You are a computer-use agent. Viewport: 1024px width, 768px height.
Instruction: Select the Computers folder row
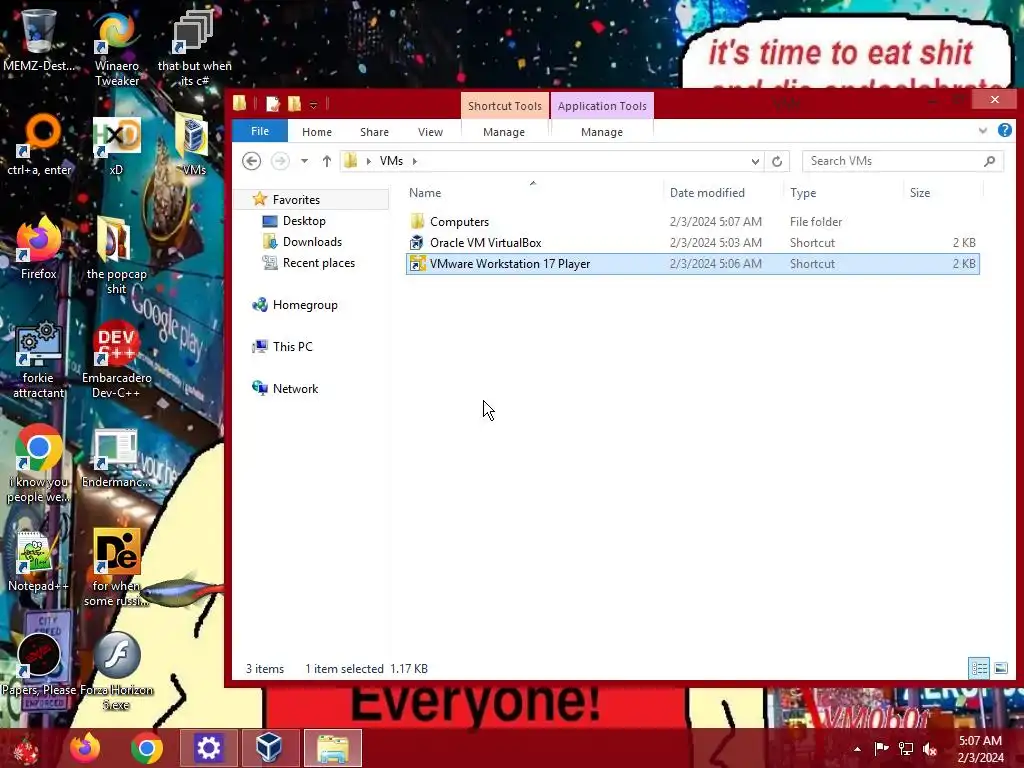pos(692,221)
